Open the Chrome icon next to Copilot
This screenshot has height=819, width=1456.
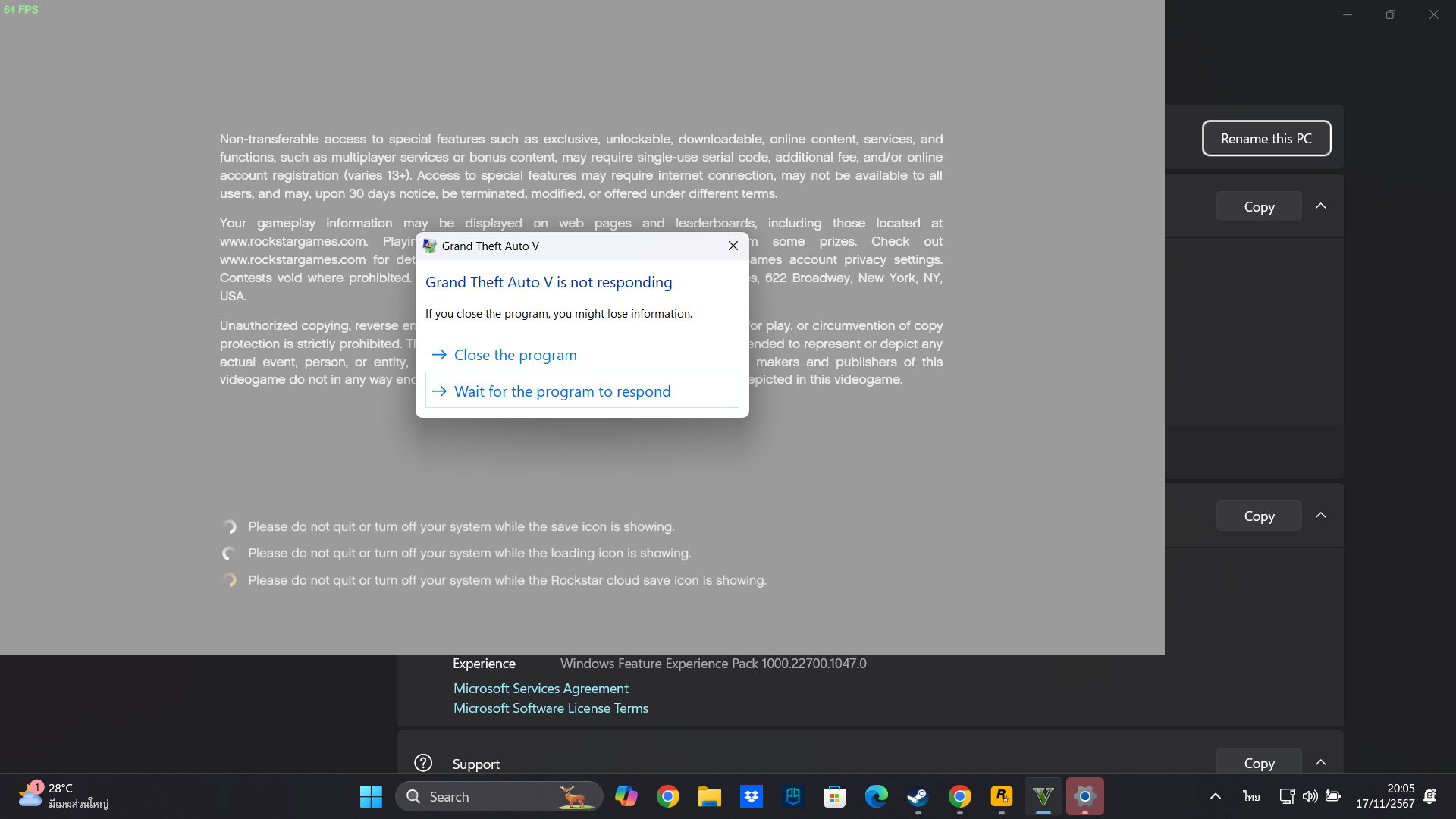point(668,796)
